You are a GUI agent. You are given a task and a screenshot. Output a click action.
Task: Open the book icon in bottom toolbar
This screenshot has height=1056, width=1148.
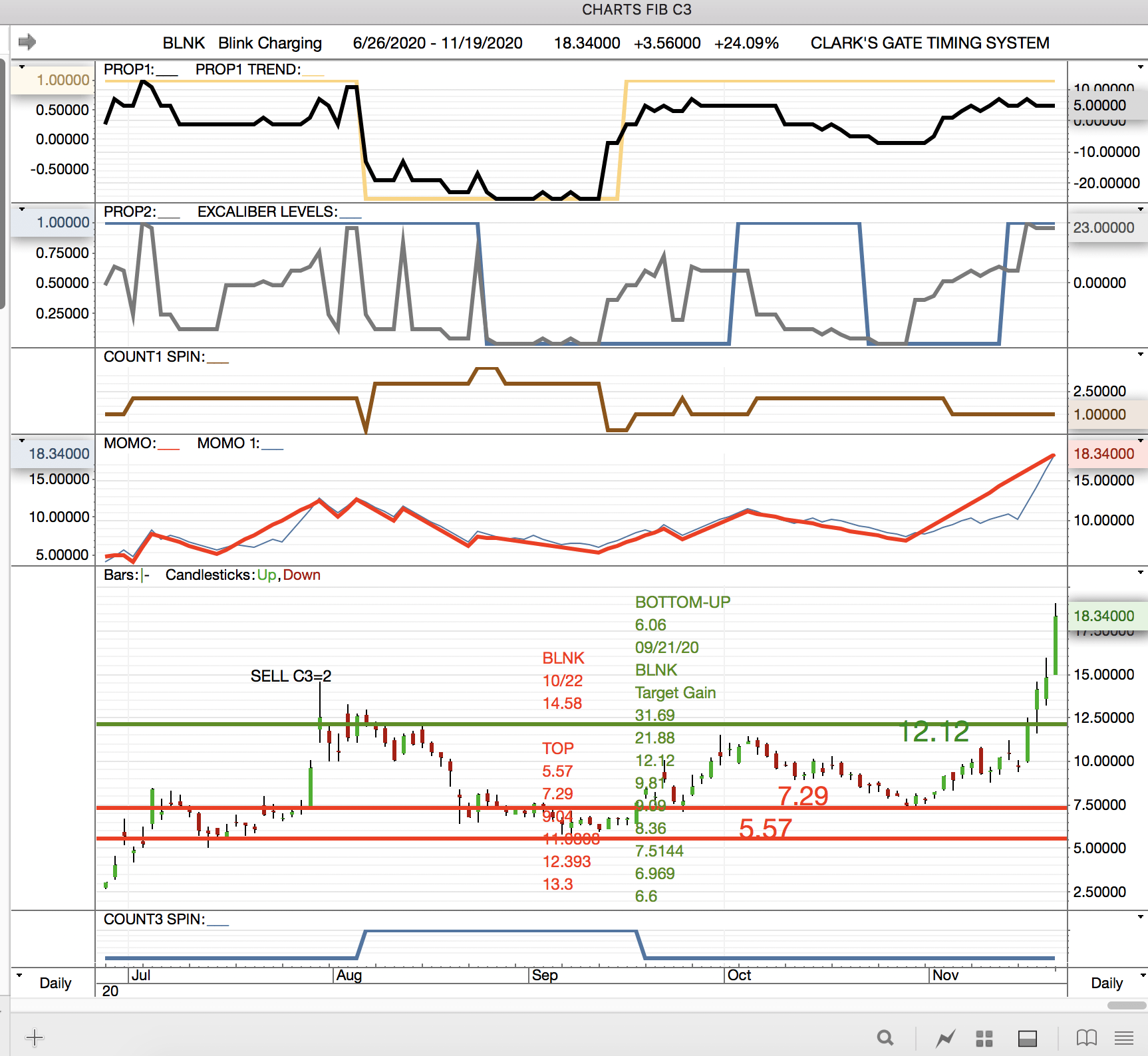[1087, 1037]
